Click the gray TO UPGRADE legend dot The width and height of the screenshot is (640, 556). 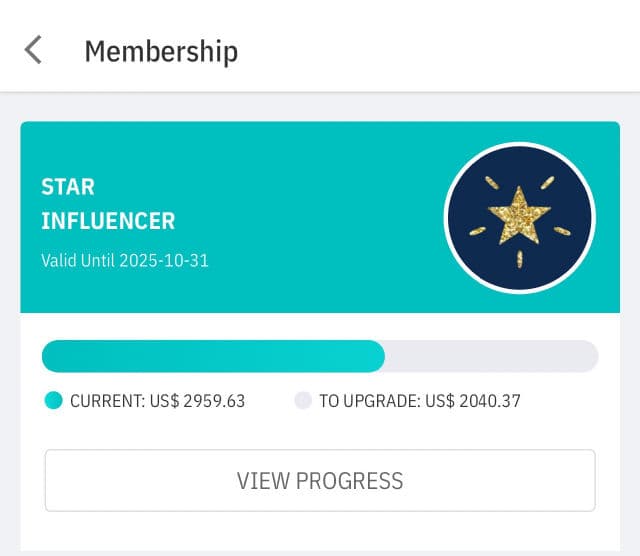coord(303,401)
